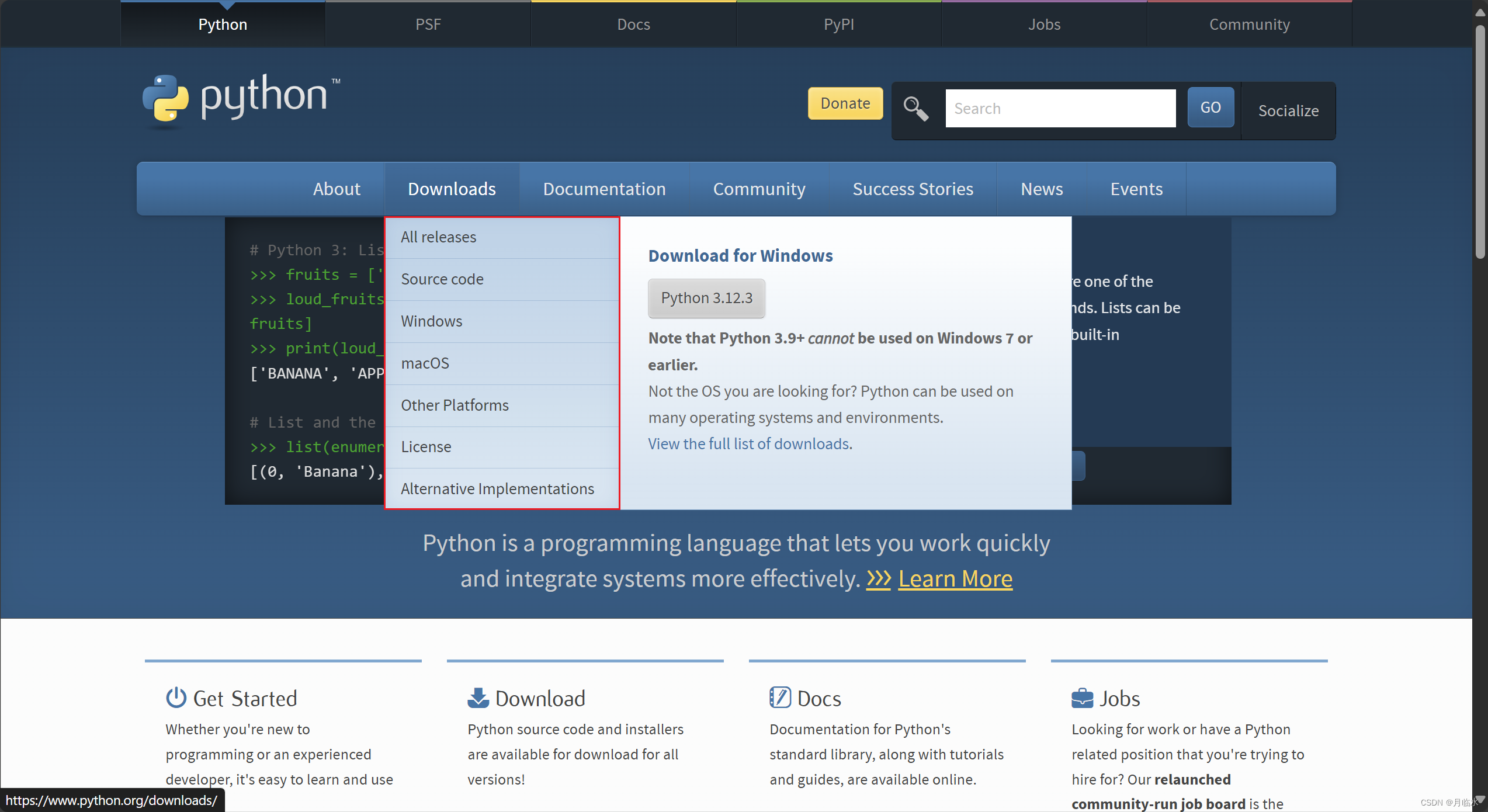Click the magnifying glass search icon
1488x812 pixels.
[x=915, y=109]
